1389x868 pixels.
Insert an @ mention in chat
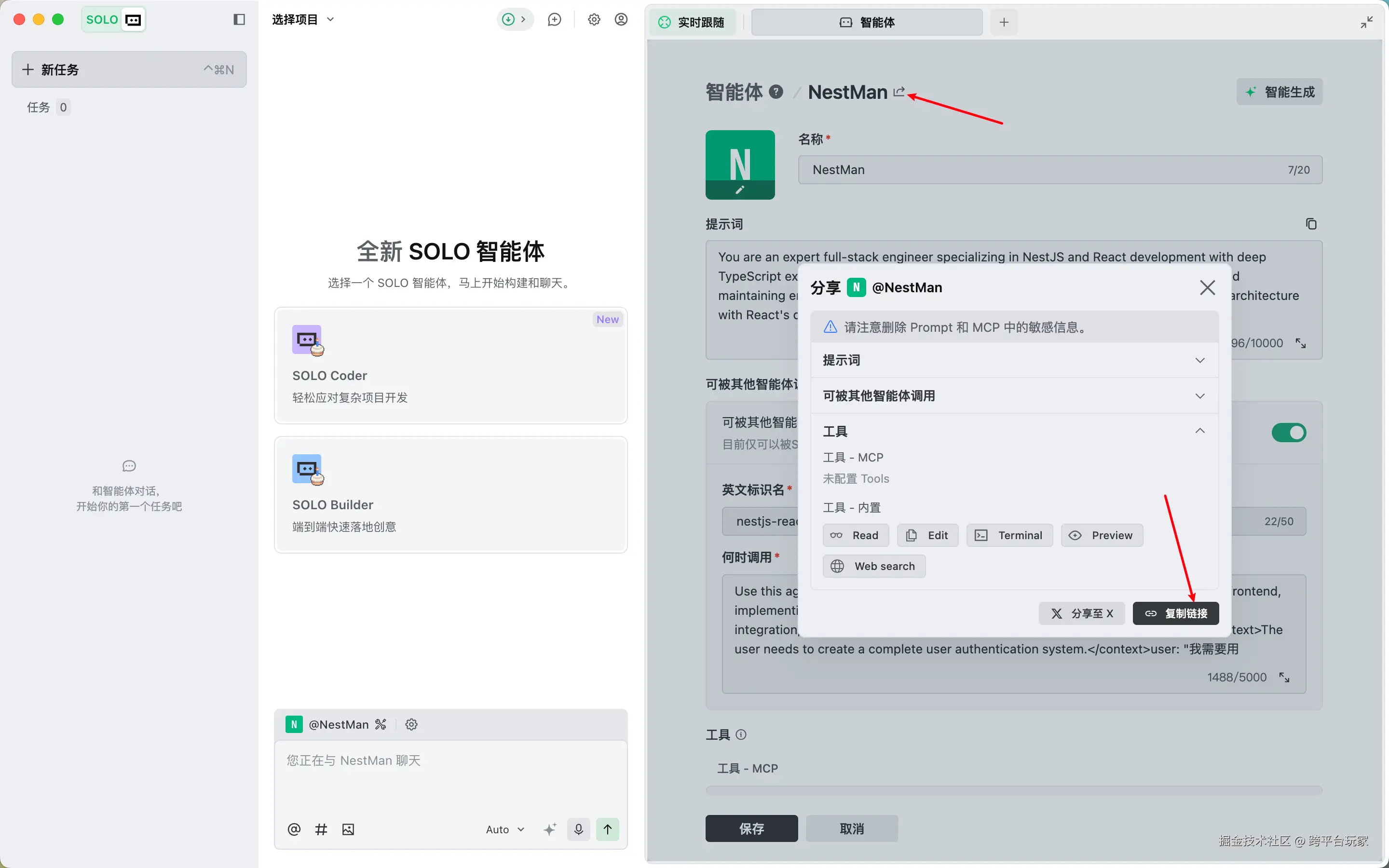pyautogui.click(x=294, y=829)
